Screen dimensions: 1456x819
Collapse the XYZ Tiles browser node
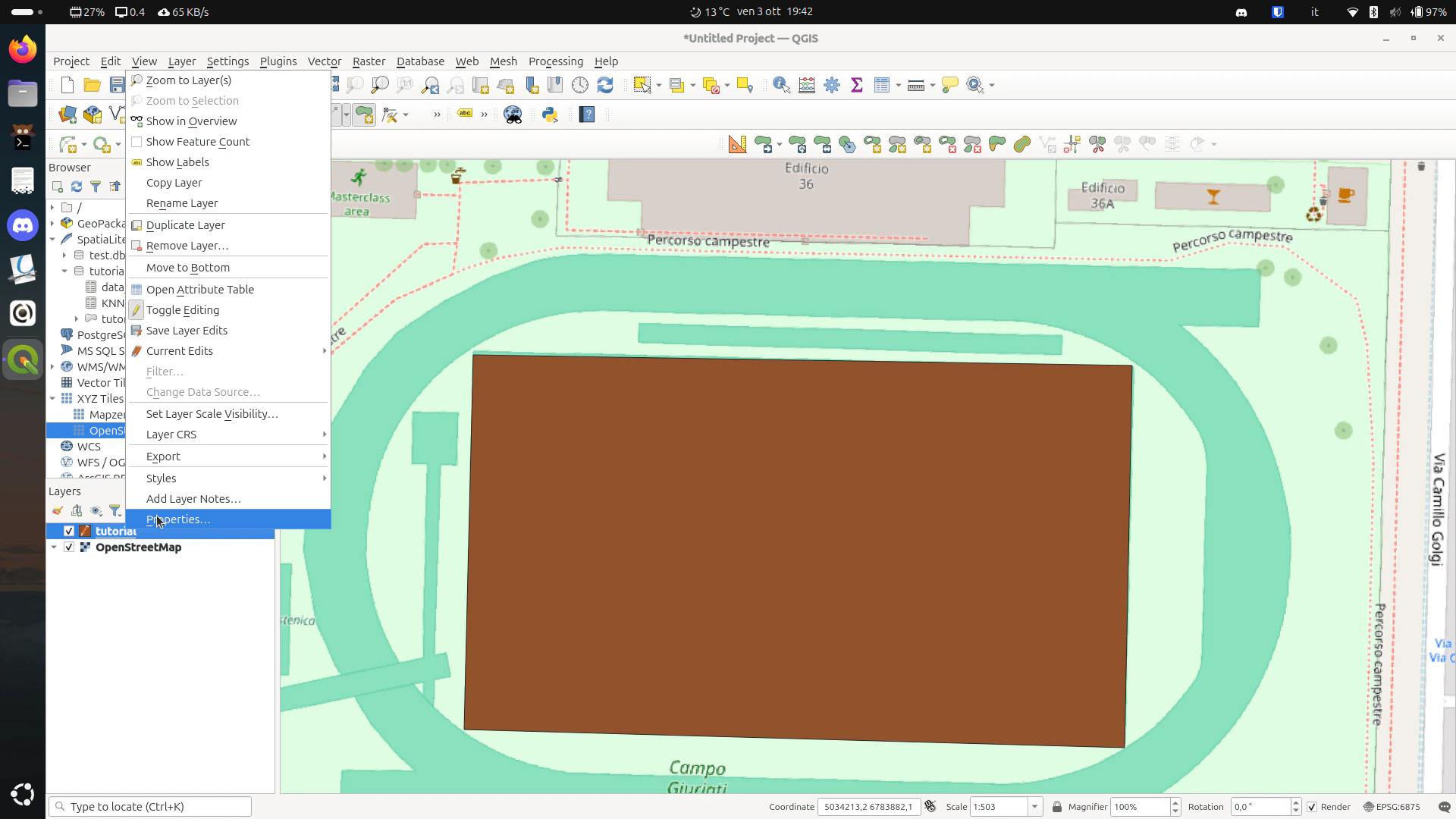pos(52,398)
